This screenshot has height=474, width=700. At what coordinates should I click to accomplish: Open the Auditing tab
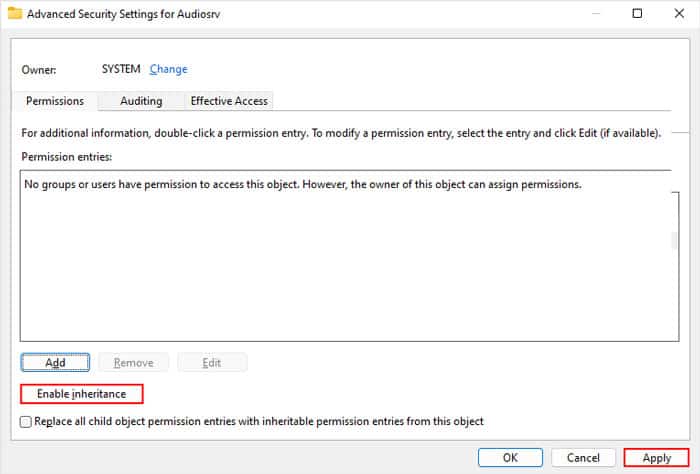[x=141, y=101]
